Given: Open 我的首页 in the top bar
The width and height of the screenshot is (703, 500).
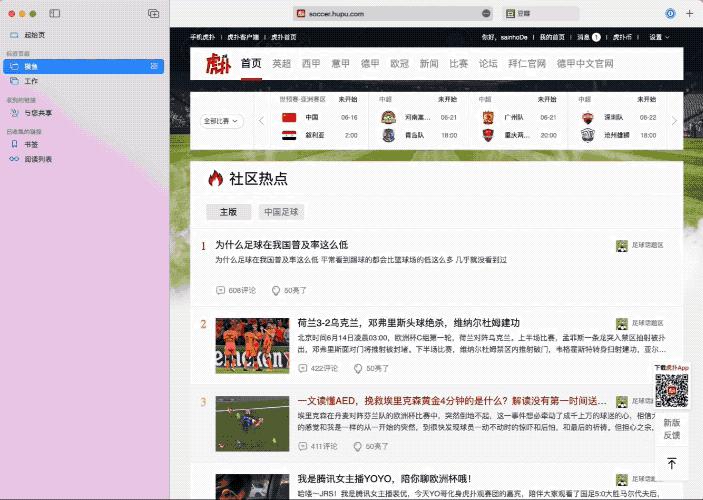Looking at the screenshot, I should (552, 37).
